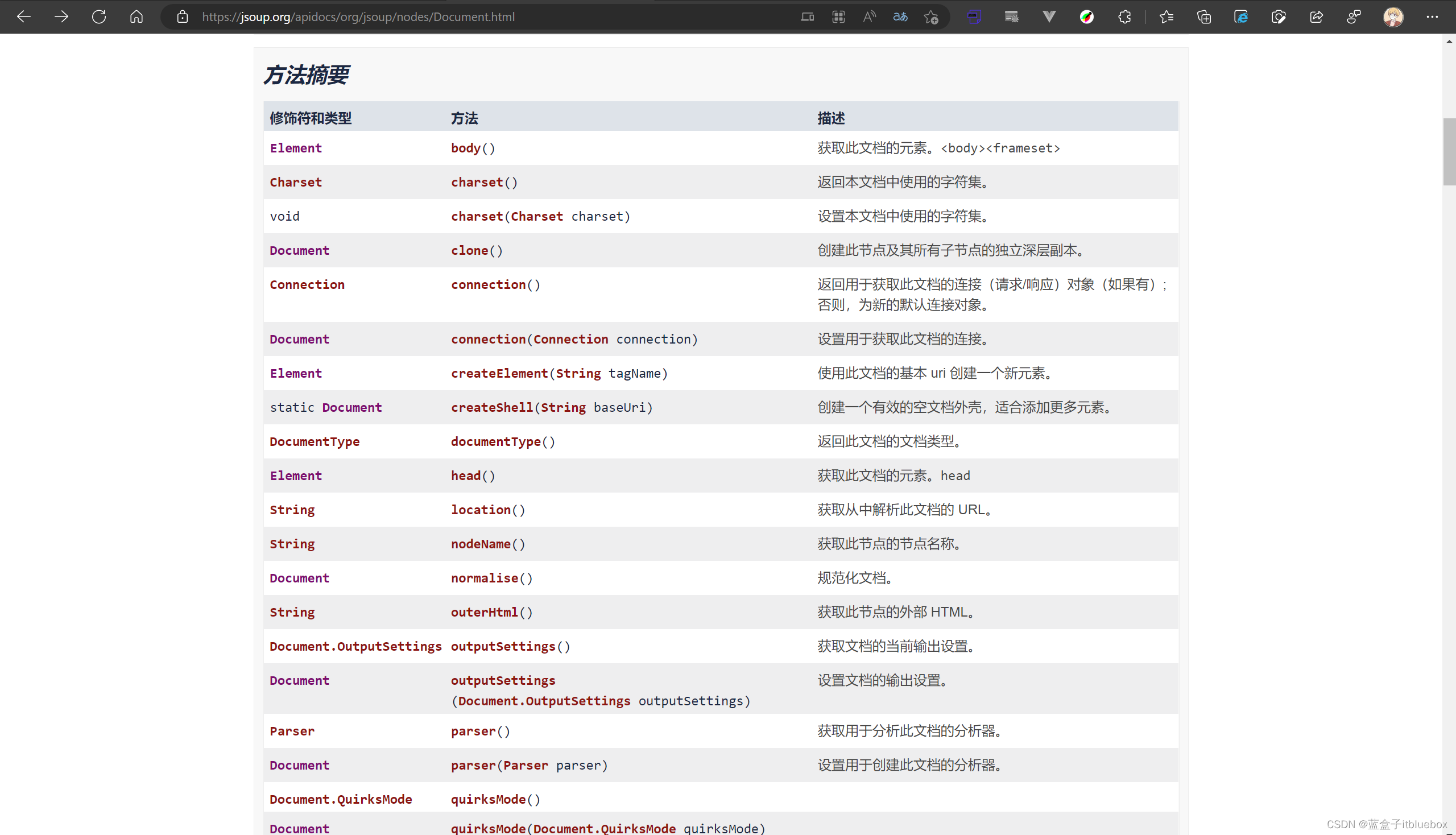Toggle Internet Explorer mode icon
Image resolution: width=1456 pixels, height=835 pixels.
(x=1241, y=16)
